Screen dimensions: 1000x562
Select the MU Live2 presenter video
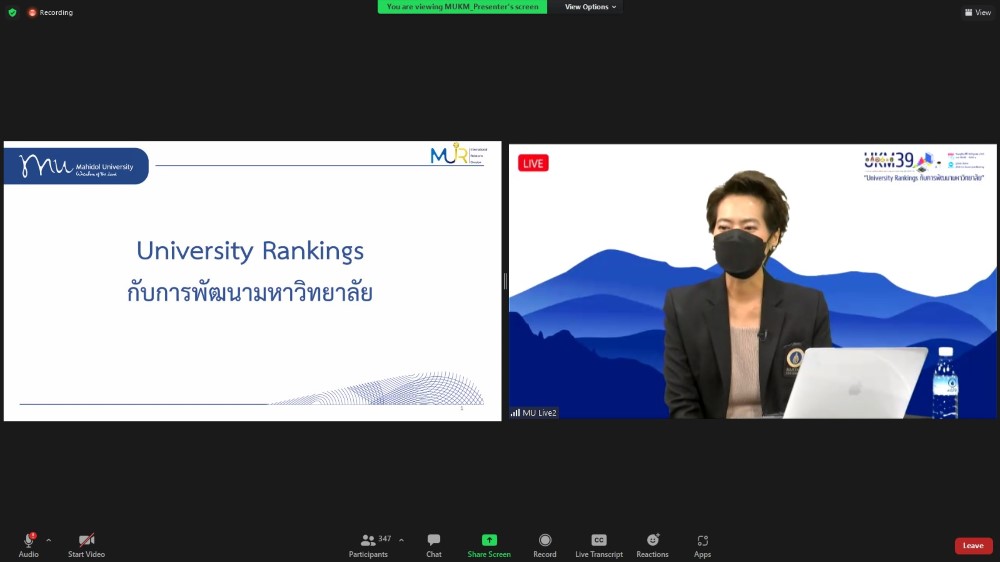tap(752, 281)
